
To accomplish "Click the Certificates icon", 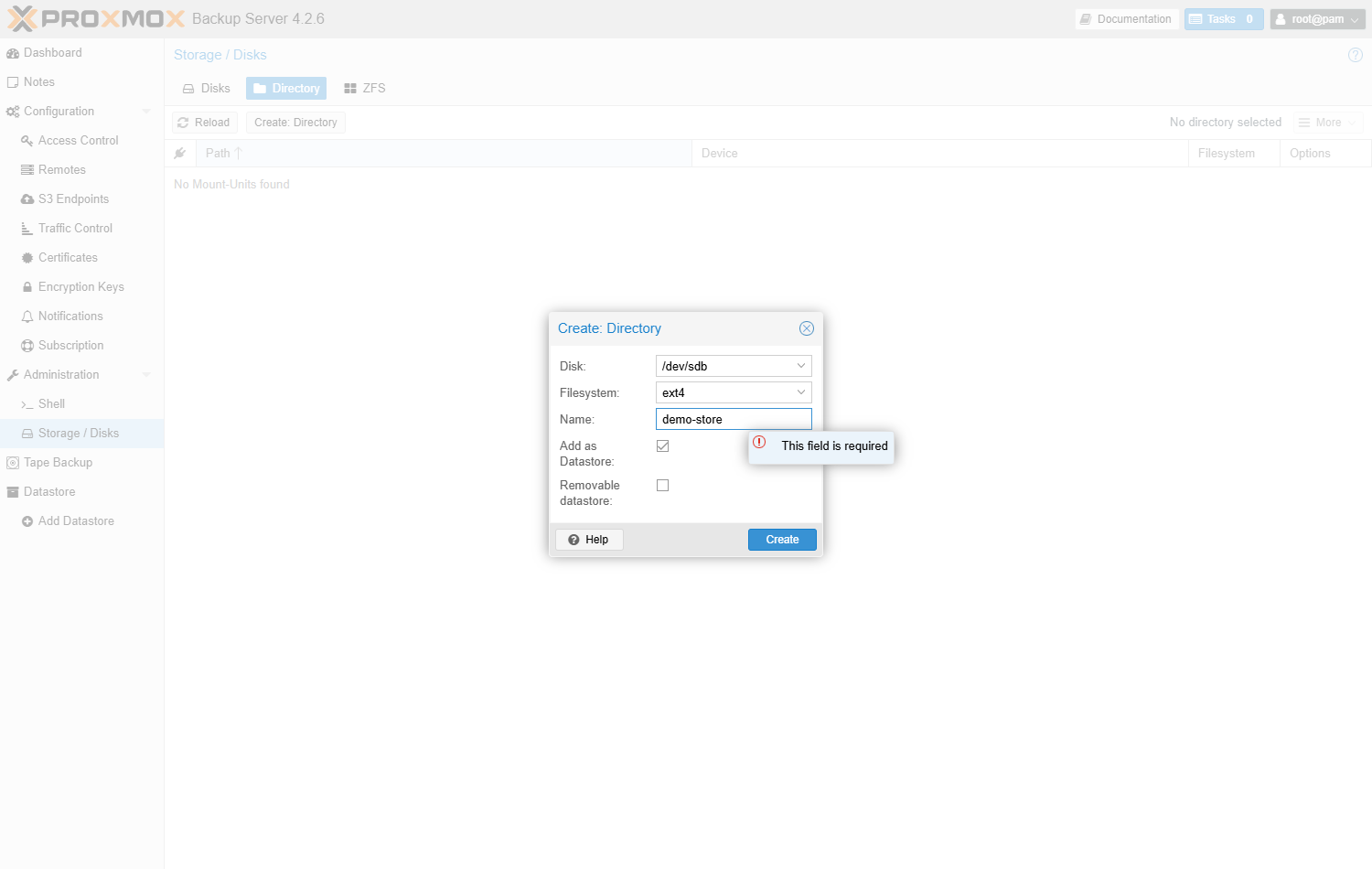I will 27,258.
